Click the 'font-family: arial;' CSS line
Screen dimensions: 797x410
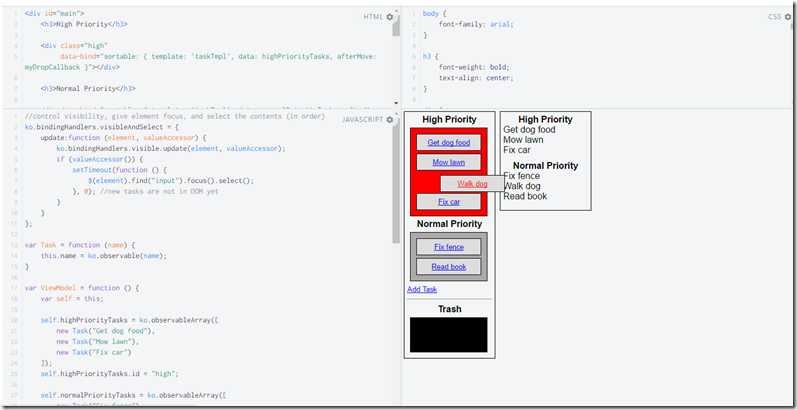click(476, 24)
